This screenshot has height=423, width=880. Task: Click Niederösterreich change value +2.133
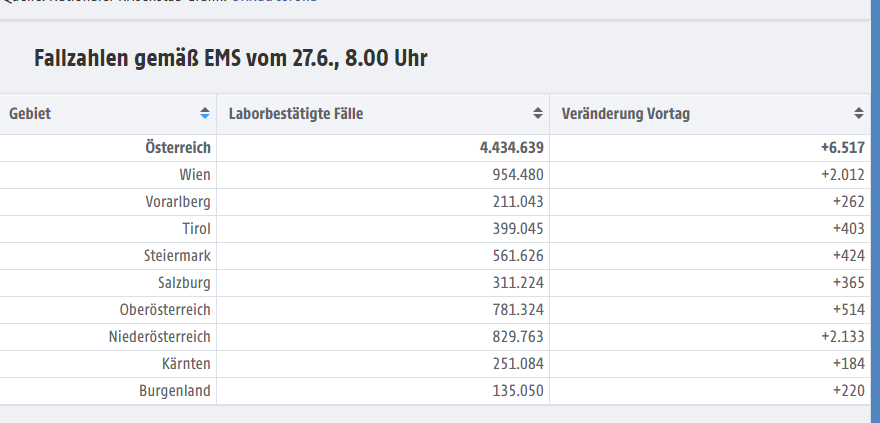pos(842,337)
